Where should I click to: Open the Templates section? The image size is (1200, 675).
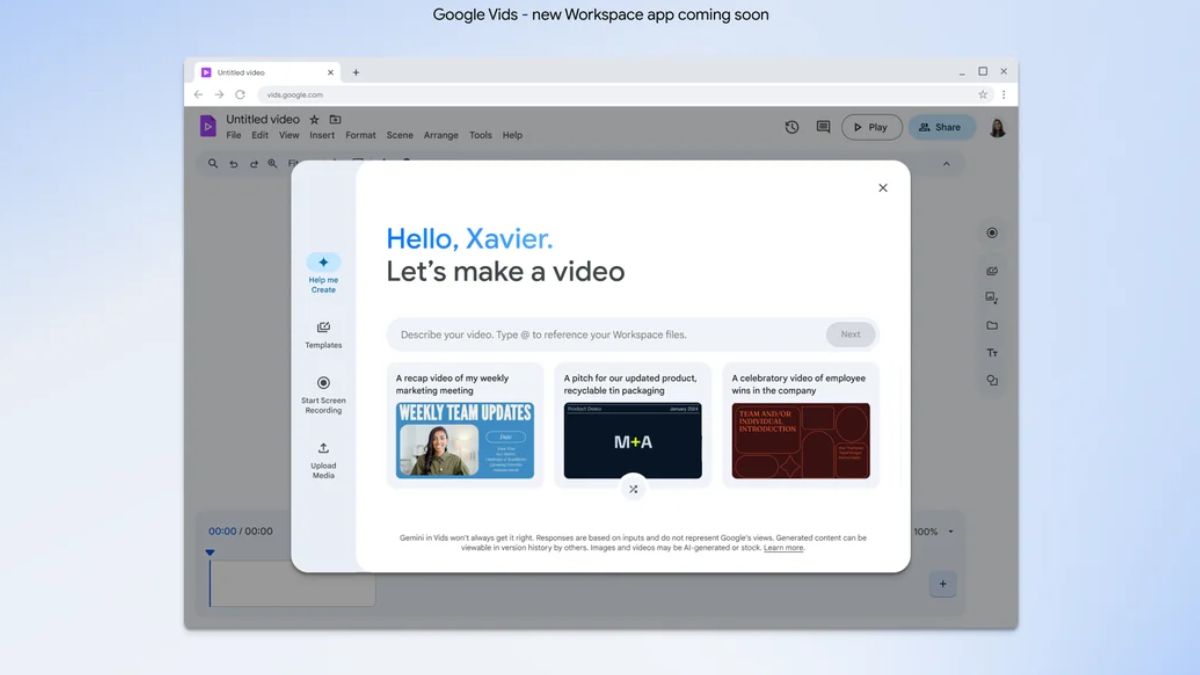323,335
